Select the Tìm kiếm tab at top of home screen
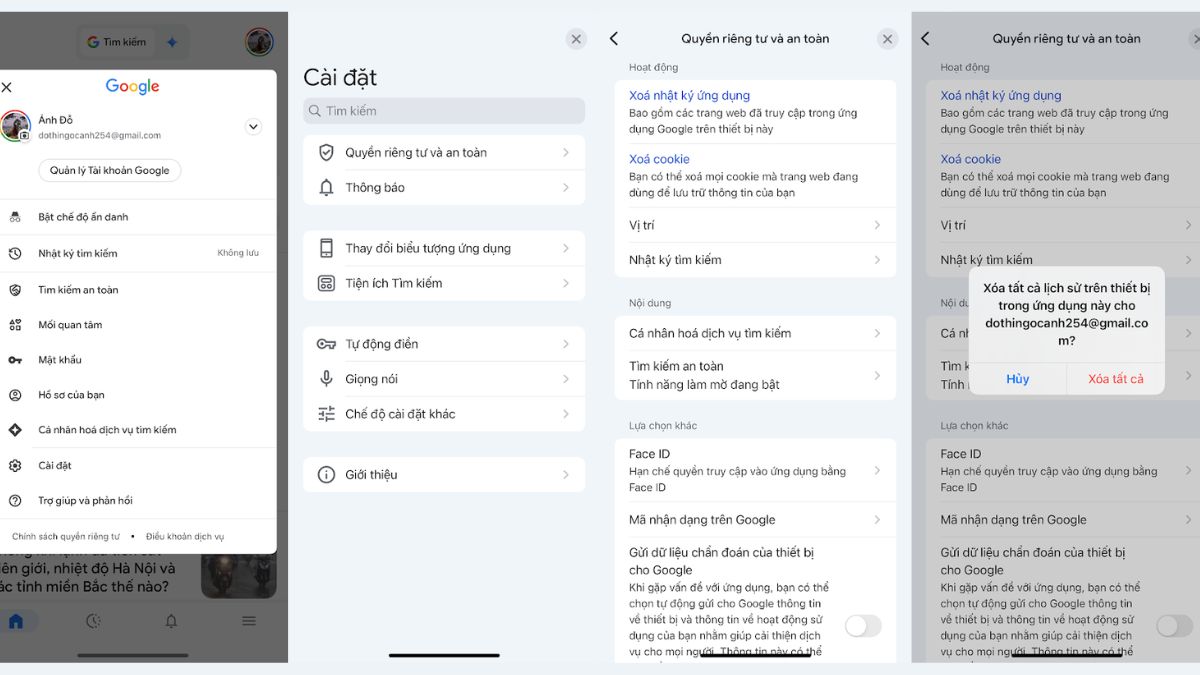Image resolution: width=1200 pixels, height=675 pixels. pos(116,42)
